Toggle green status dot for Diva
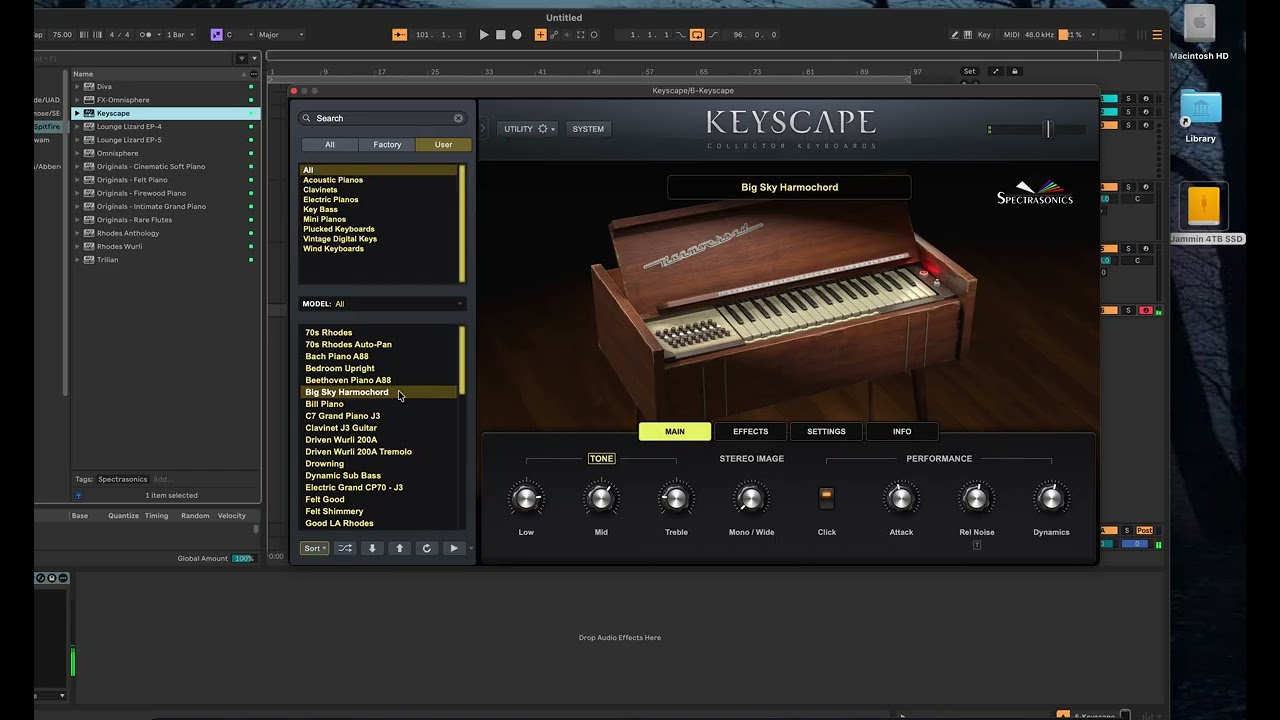This screenshot has width=1280, height=720. point(251,87)
